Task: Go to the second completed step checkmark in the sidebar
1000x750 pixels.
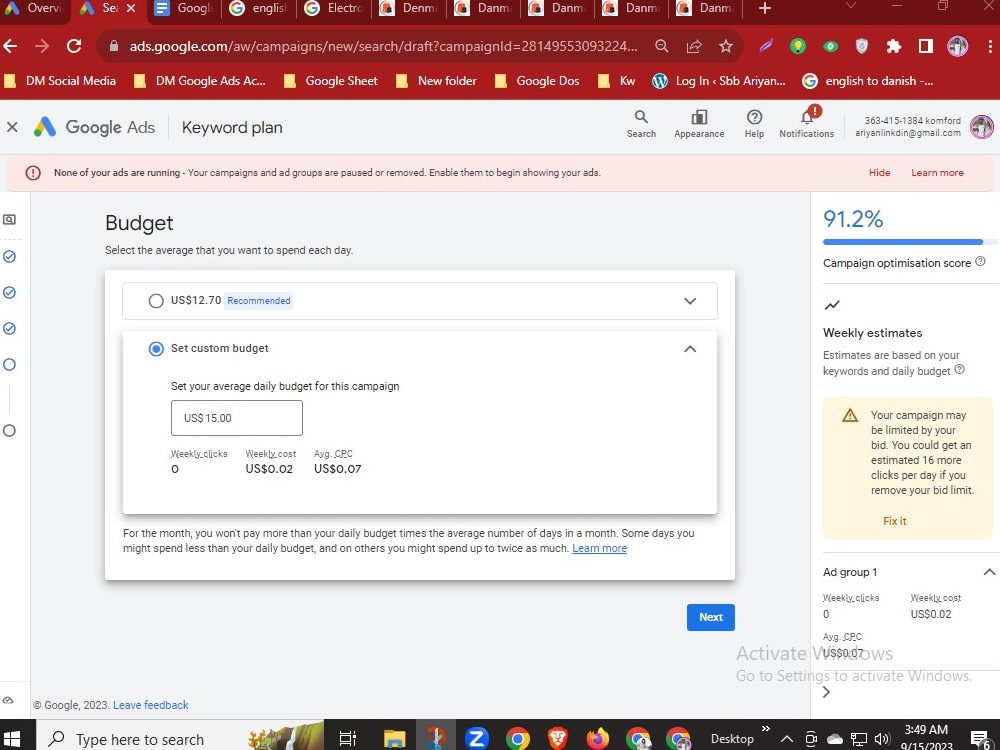Action: click(x=9, y=292)
